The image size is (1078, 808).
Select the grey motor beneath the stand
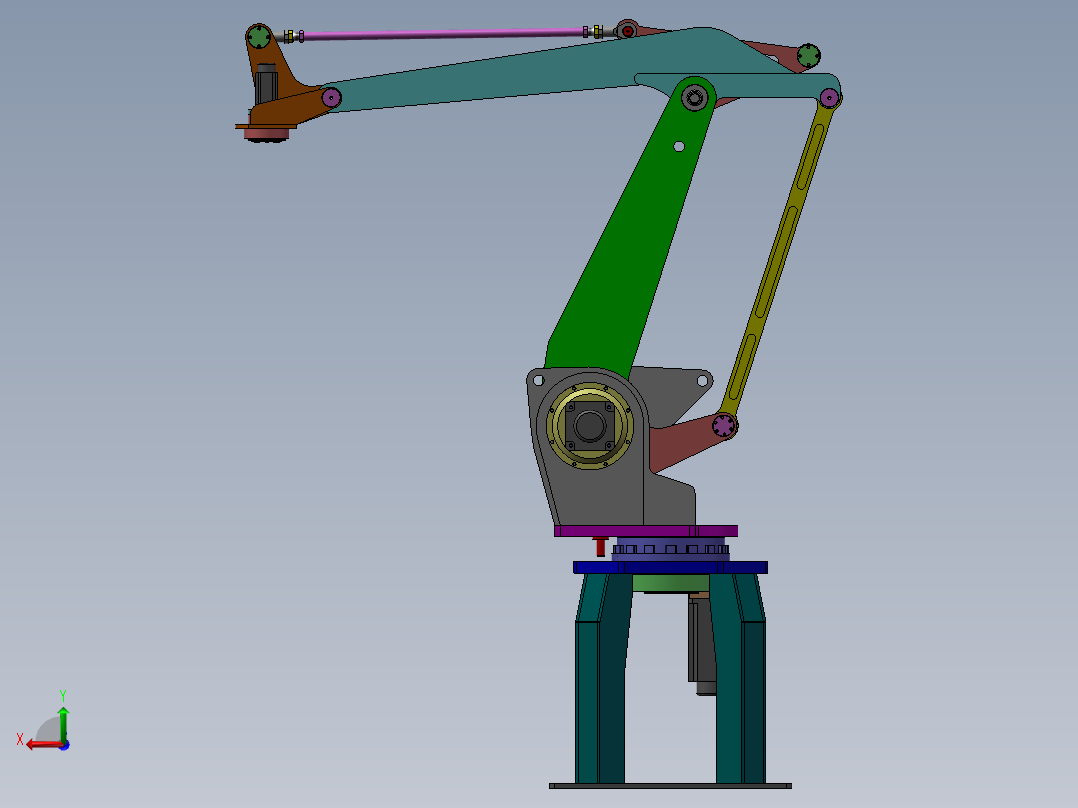coord(702,643)
